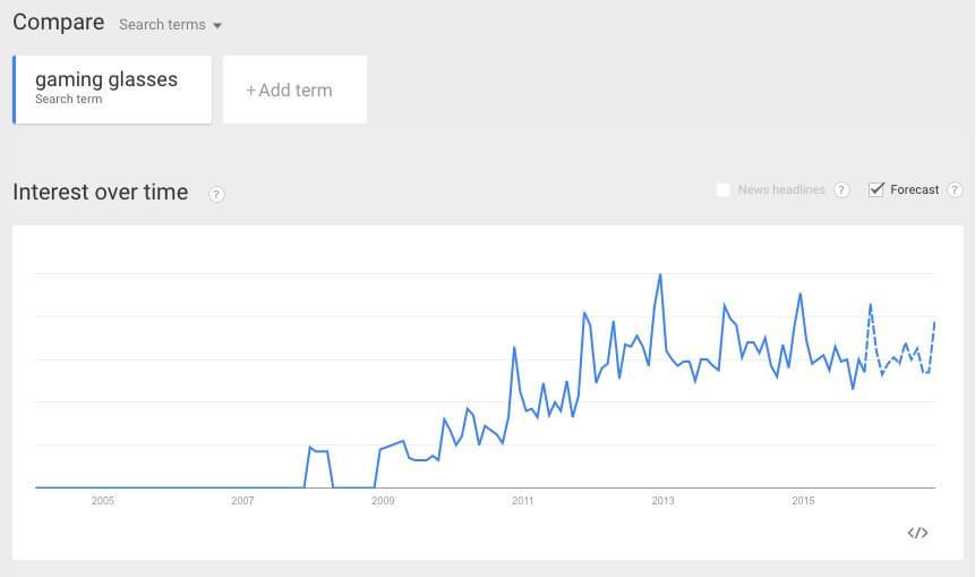Open the embed code icon below the chart
The image size is (977, 577).
(917, 533)
